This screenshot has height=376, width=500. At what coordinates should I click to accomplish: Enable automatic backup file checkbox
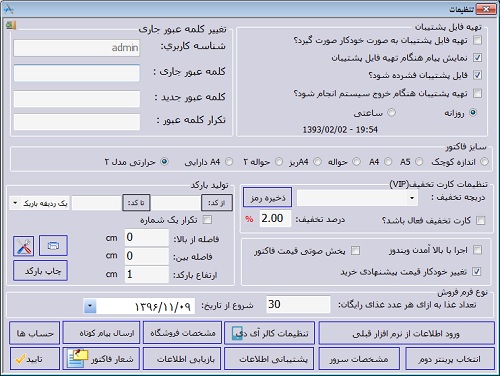pos(477,40)
